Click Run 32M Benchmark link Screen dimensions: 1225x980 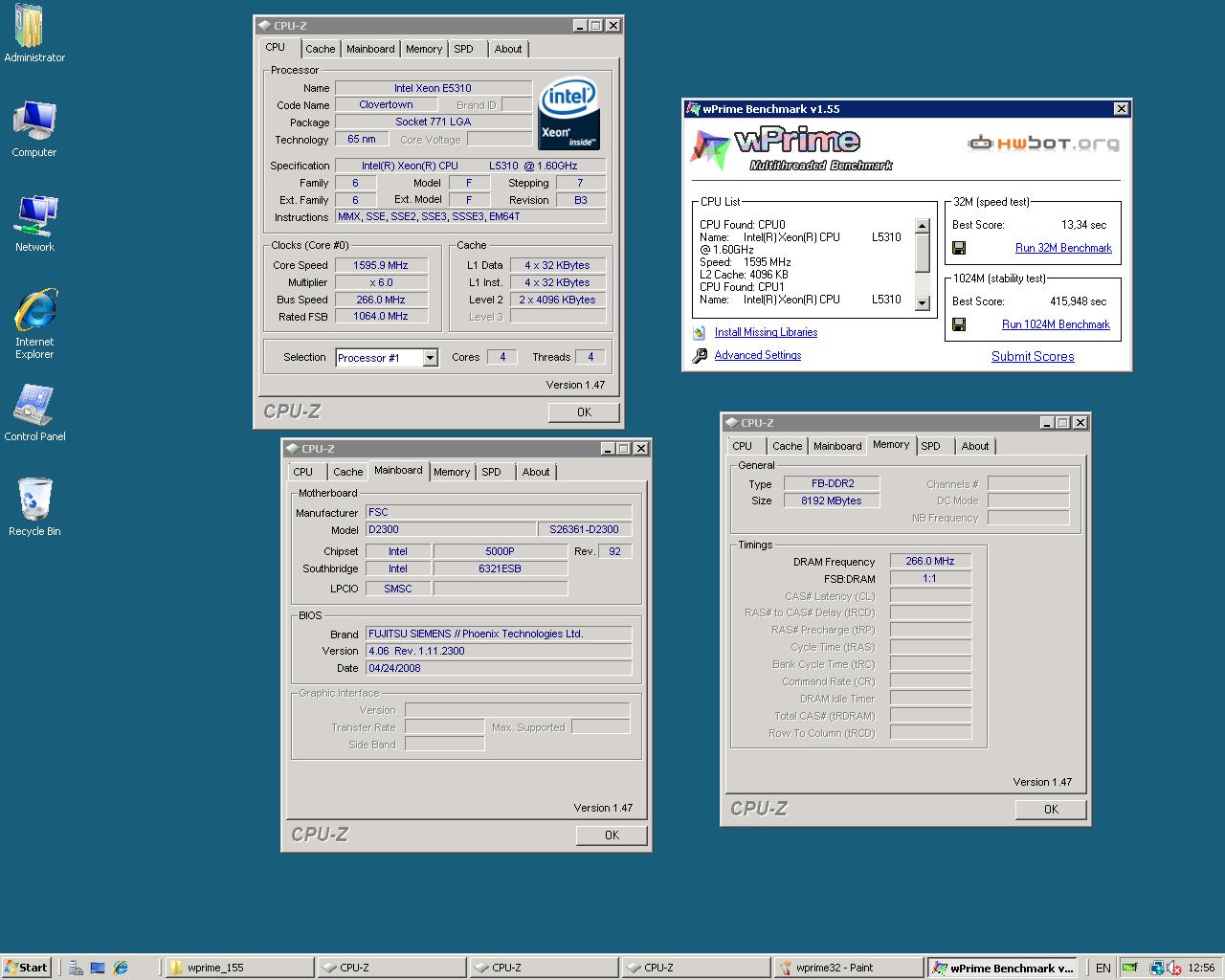[1063, 248]
